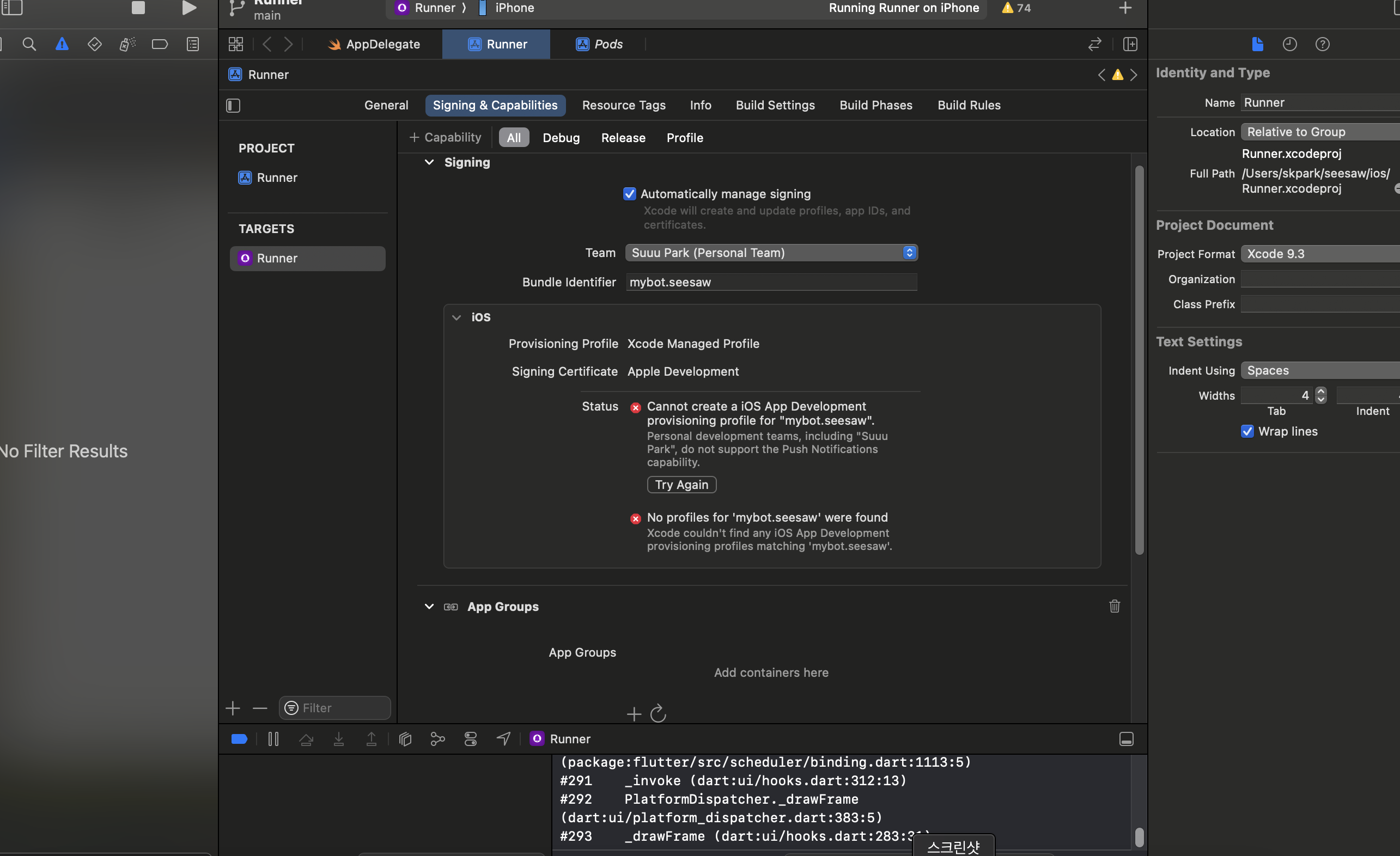The height and width of the screenshot is (856, 1400).
Task: Click the Debug View Hierarchy icon
Action: (405, 739)
